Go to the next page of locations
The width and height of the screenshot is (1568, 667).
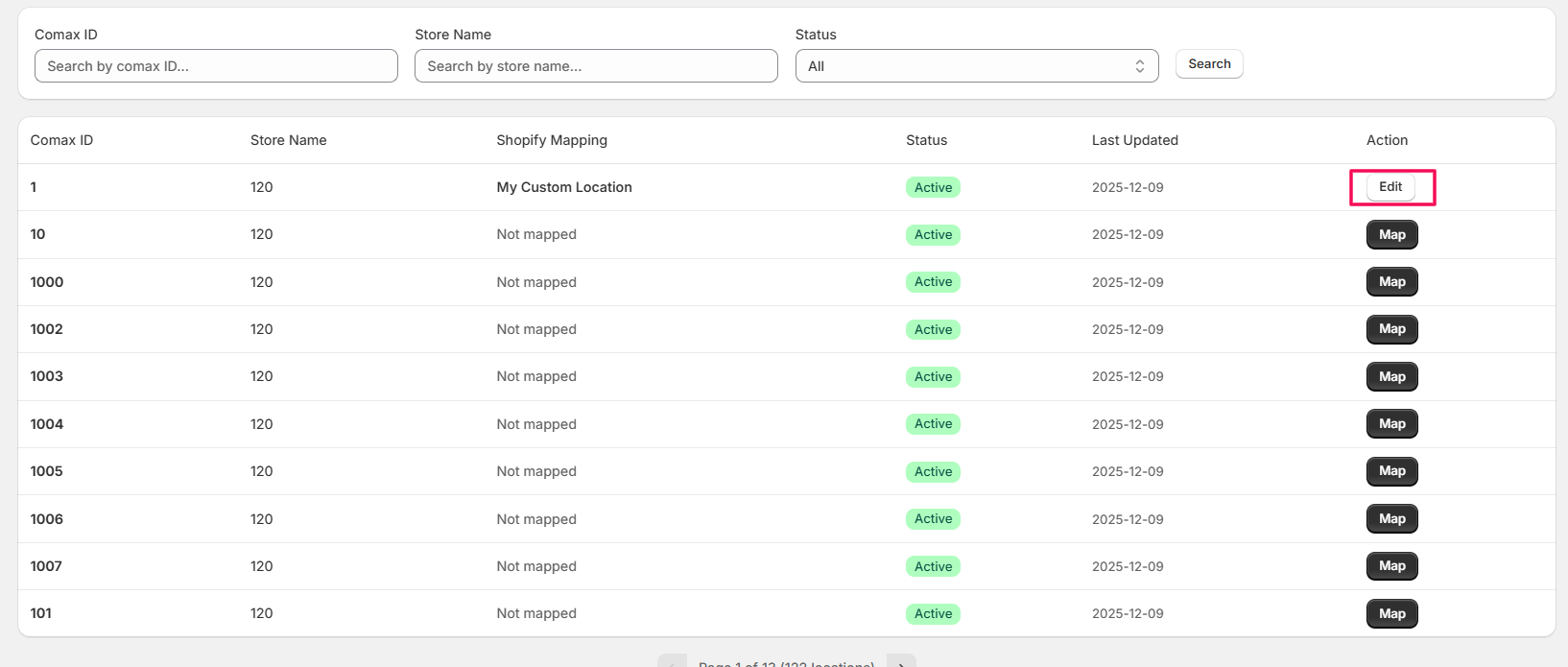[x=901, y=661]
